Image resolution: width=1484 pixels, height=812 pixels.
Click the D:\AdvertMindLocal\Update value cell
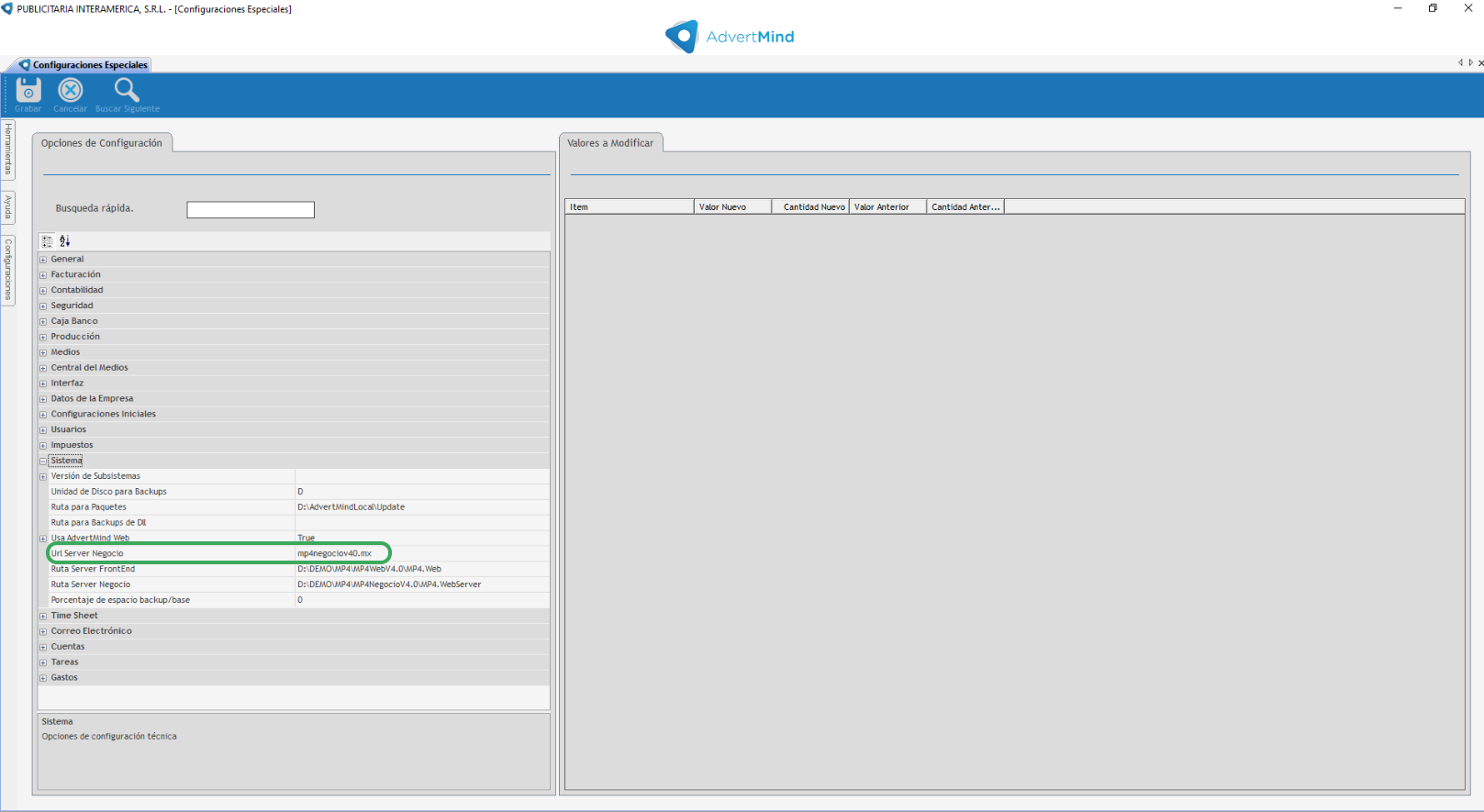click(x=423, y=507)
